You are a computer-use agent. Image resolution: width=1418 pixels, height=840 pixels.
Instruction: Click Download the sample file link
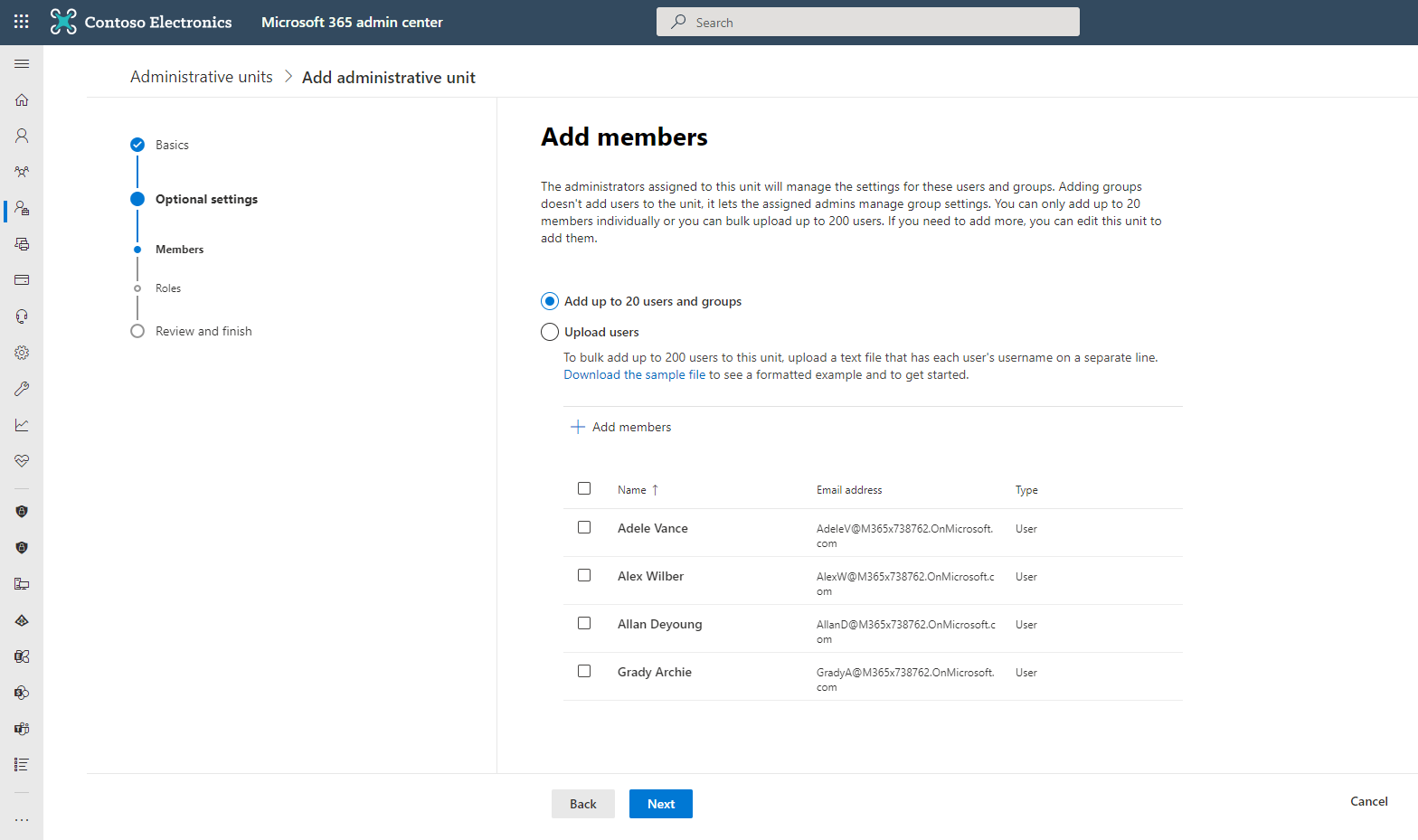tap(634, 374)
